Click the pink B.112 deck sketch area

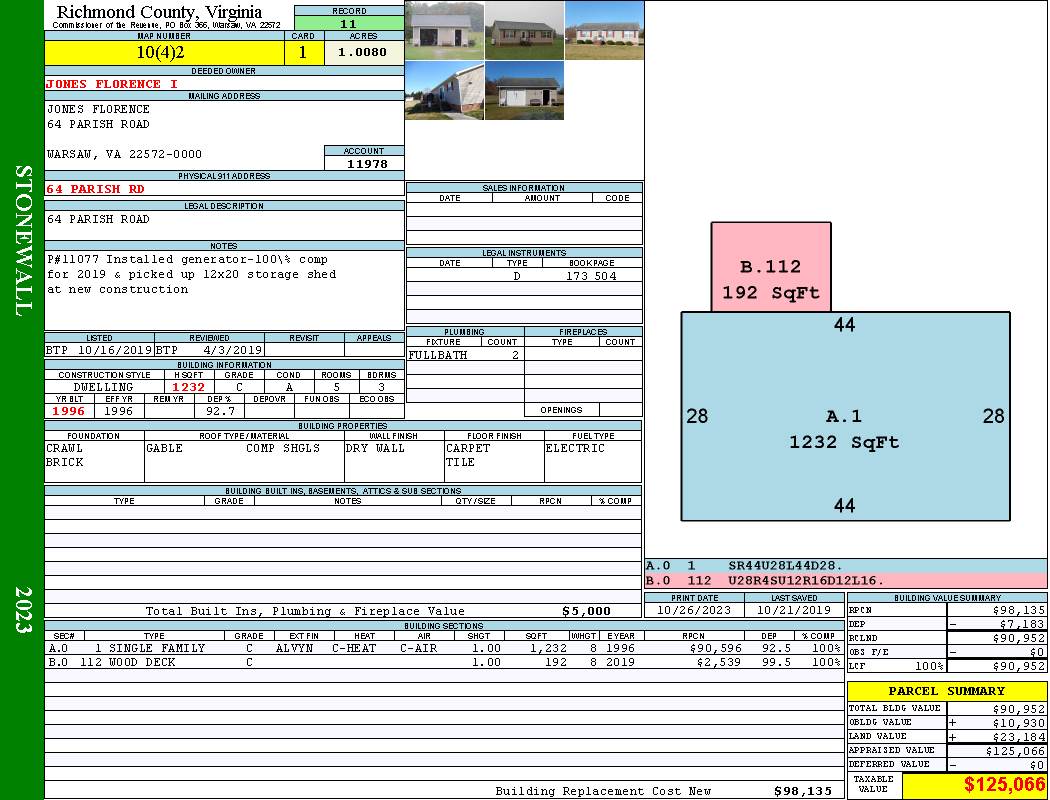pos(771,267)
